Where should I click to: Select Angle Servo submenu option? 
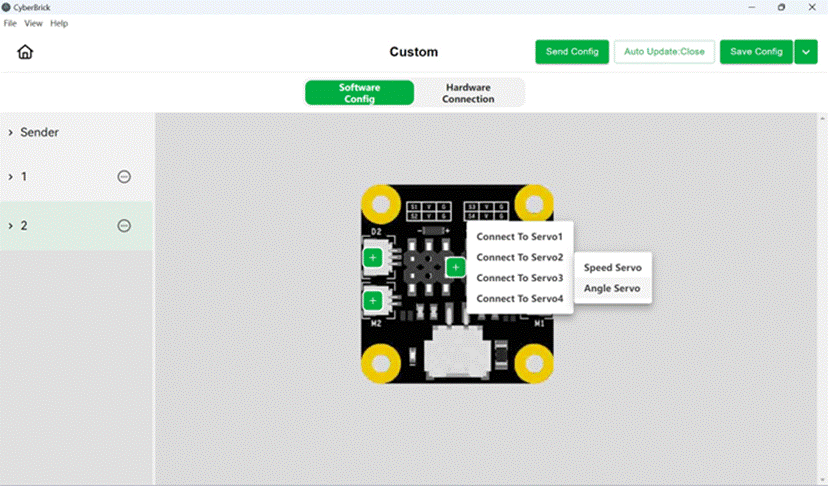613,288
